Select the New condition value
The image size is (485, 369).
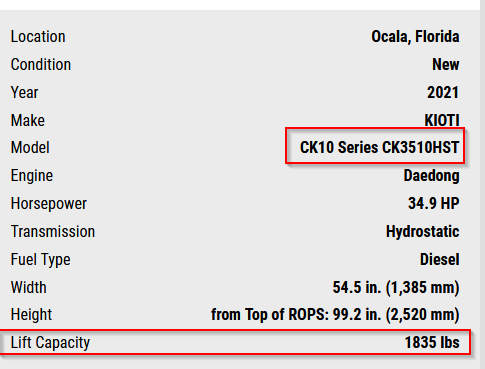click(446, 65)
